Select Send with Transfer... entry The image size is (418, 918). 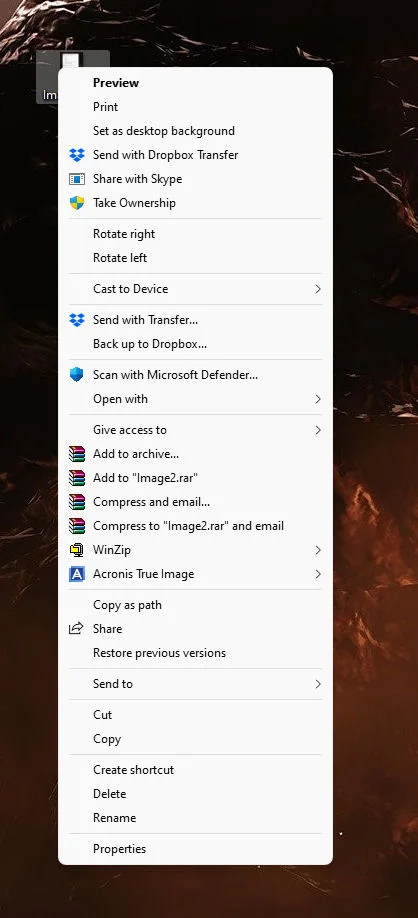coord(196,320)
